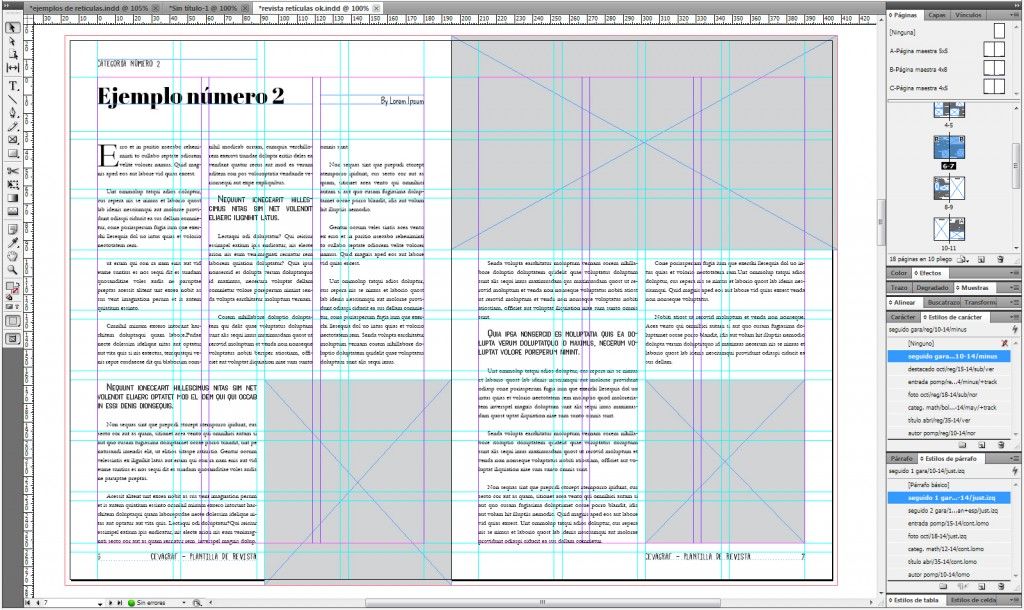Select the Pencil tool
This screenshot has width=1024, height=610.
point(12,126)
